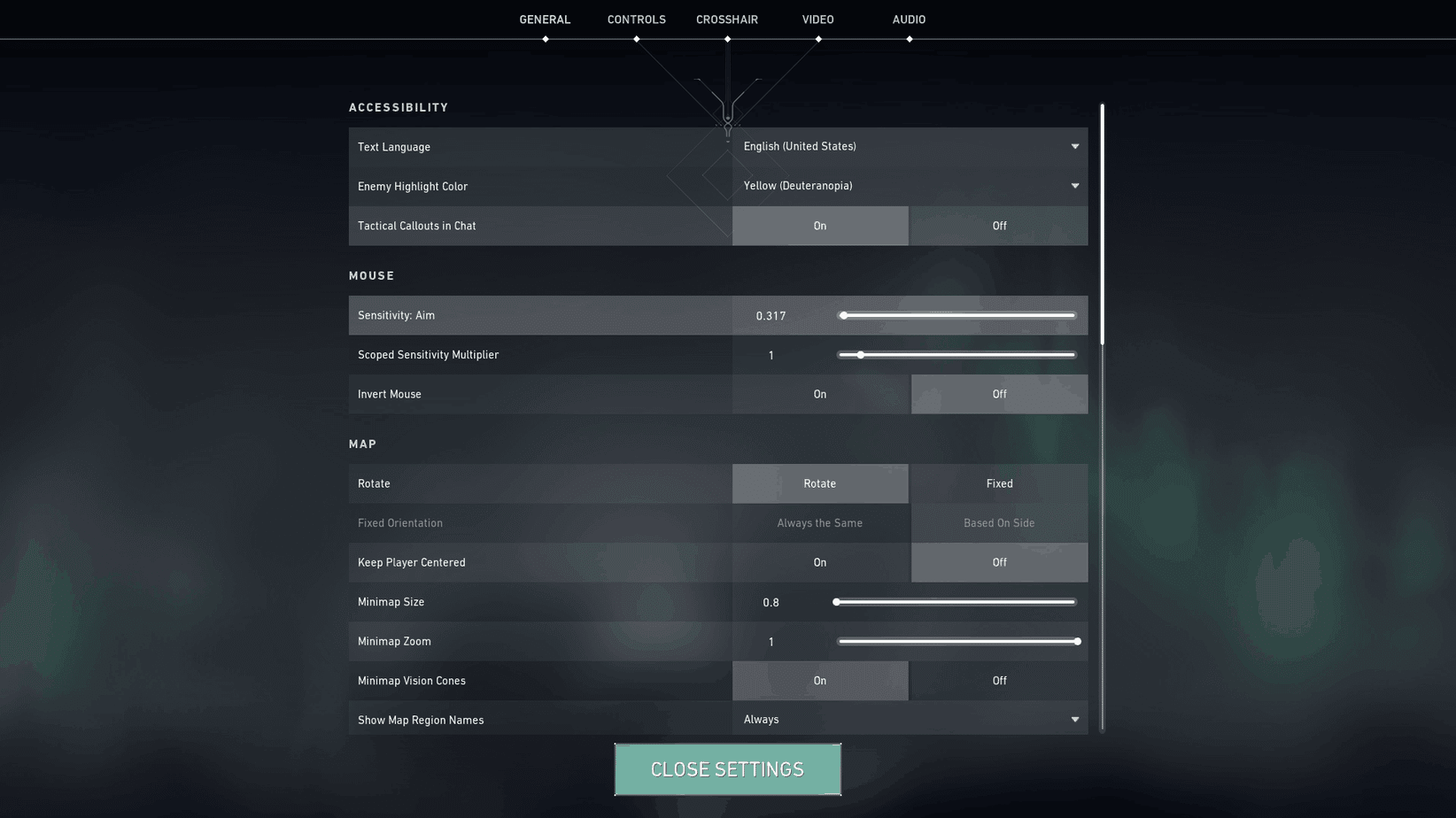Click the Scoped Sensitivity Multiplier slider handle

coord(860,355)
